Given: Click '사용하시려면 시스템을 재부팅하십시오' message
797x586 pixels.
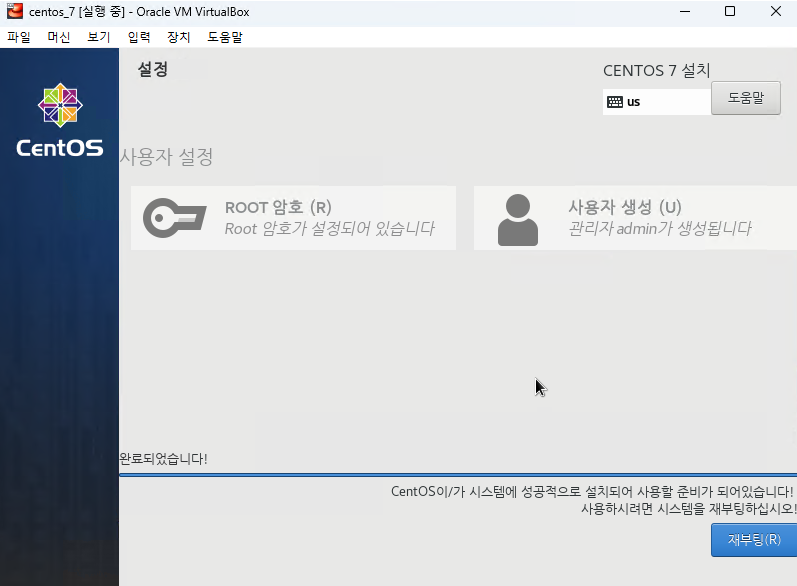Looking at the screenshot, I should click(689, 508).
